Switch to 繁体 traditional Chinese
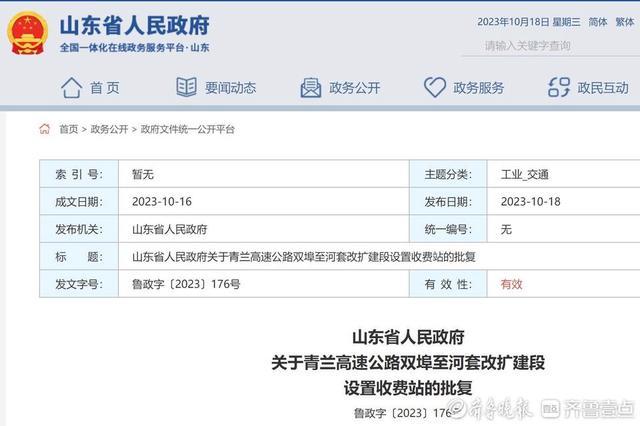The image size is (640, 426). [x=625, y=22]
